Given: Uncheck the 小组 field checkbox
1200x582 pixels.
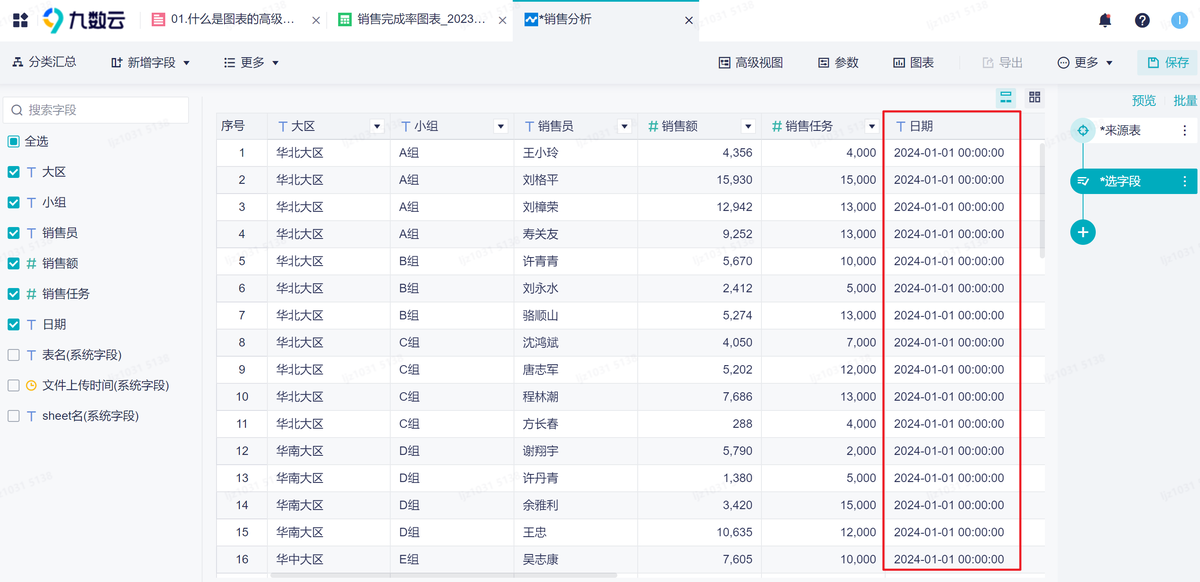Looking at the screenshot, I should click(x=13, y=202).
